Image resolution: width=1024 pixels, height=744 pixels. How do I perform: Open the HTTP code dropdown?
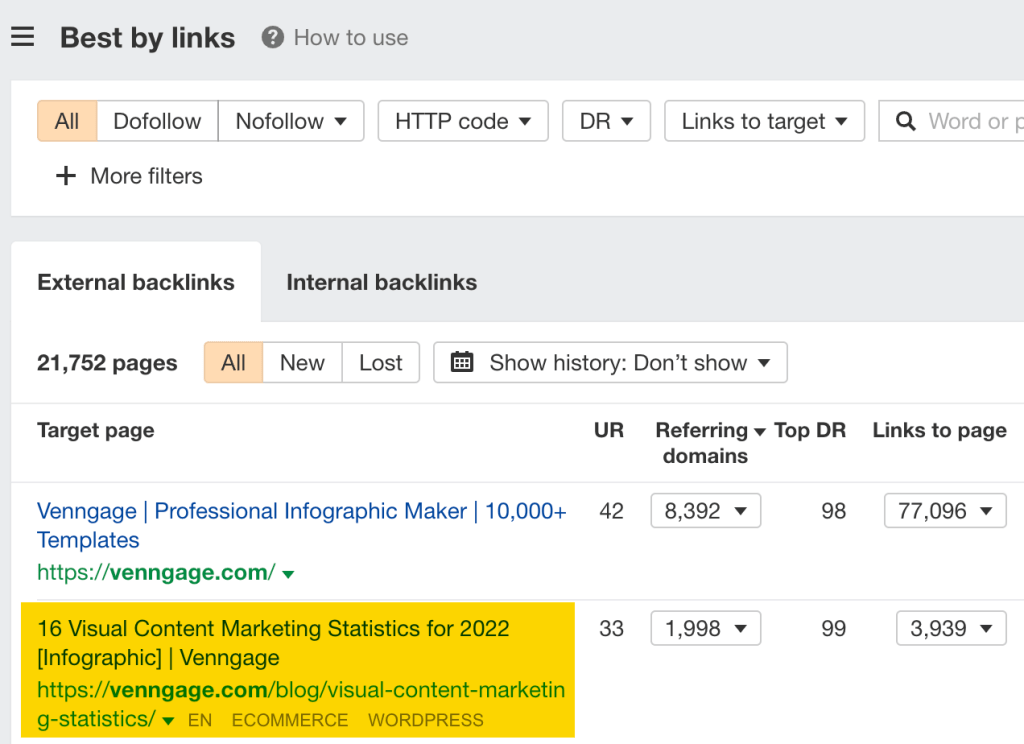click(462, 121)
